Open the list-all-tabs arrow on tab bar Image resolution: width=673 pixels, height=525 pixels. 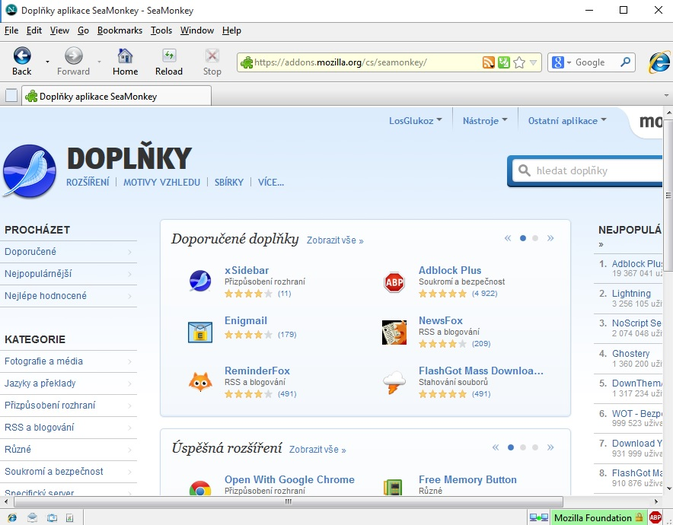(666, 95)
